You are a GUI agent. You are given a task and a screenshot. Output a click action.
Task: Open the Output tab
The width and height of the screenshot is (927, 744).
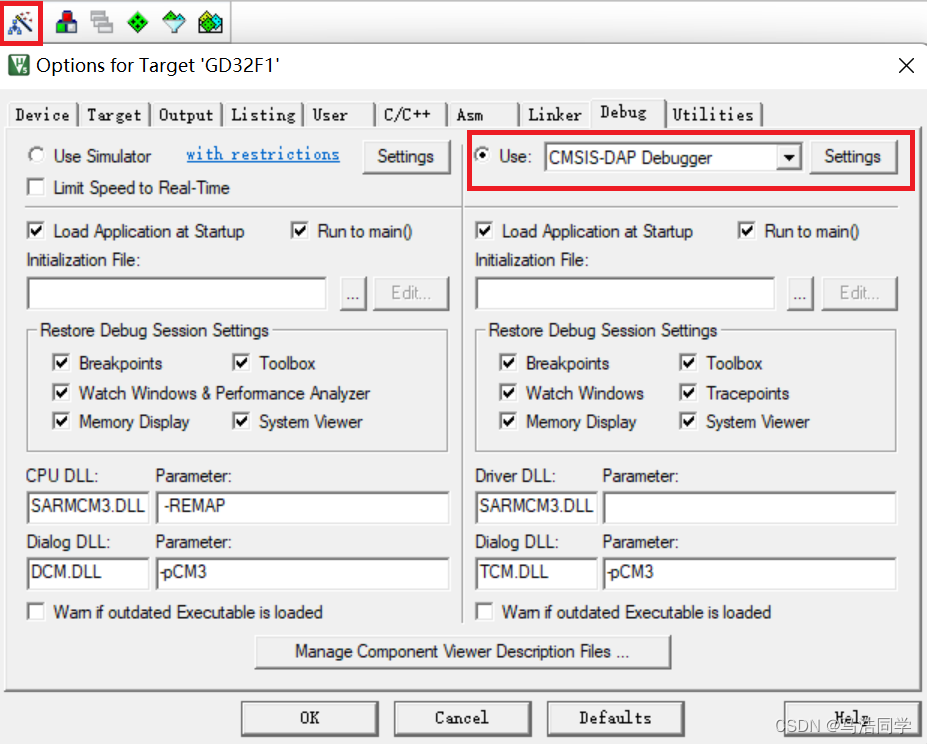coord(186,115)
